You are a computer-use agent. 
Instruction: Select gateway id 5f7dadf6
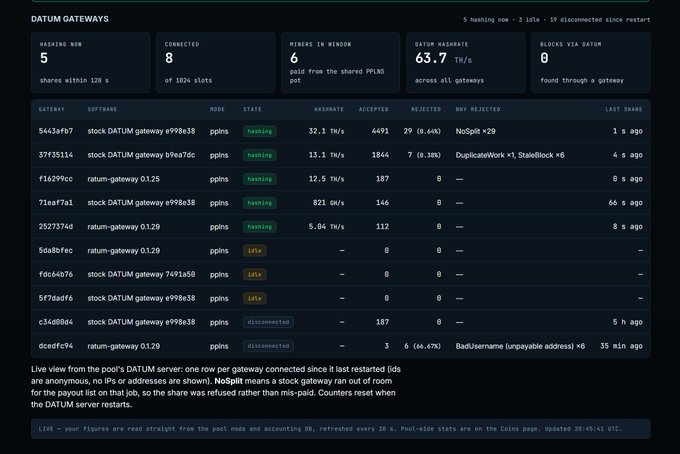click(x=56, y=298)
